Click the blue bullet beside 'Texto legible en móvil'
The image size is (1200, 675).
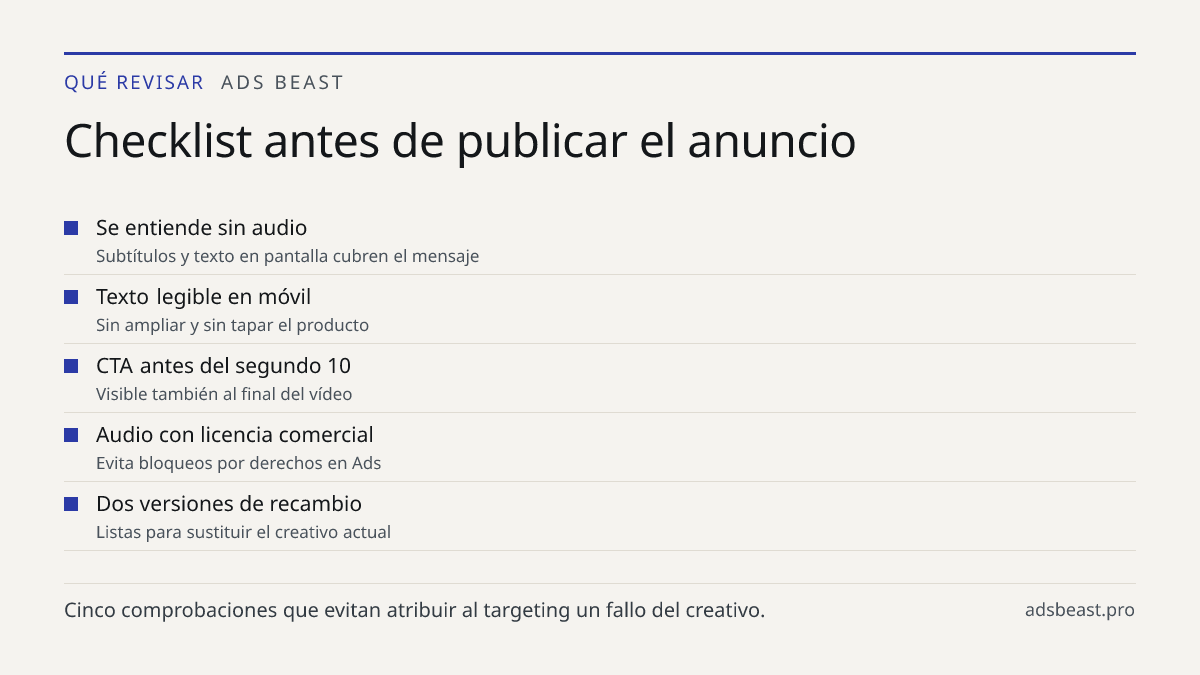point(71,297)
